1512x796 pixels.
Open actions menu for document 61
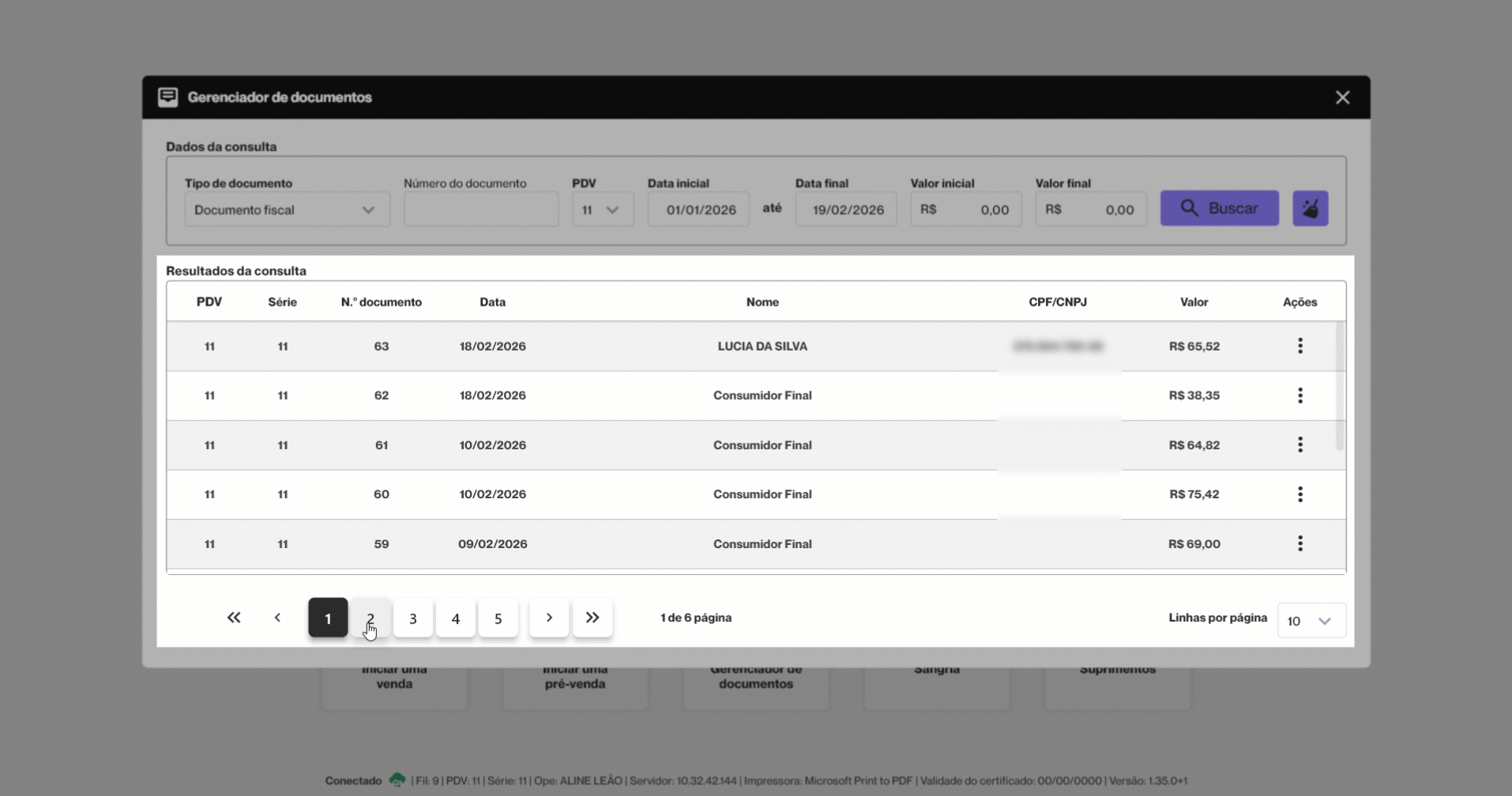[1299, 445]
